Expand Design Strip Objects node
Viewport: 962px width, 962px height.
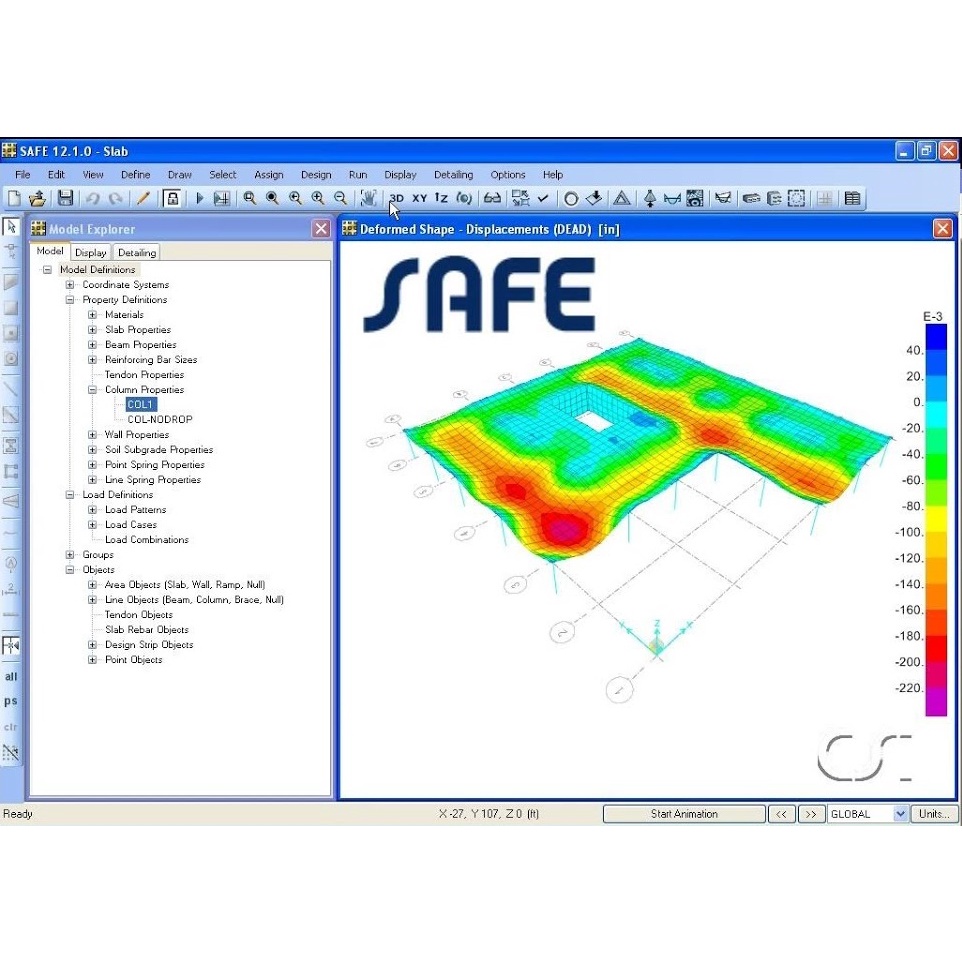[x=92, y=645]
